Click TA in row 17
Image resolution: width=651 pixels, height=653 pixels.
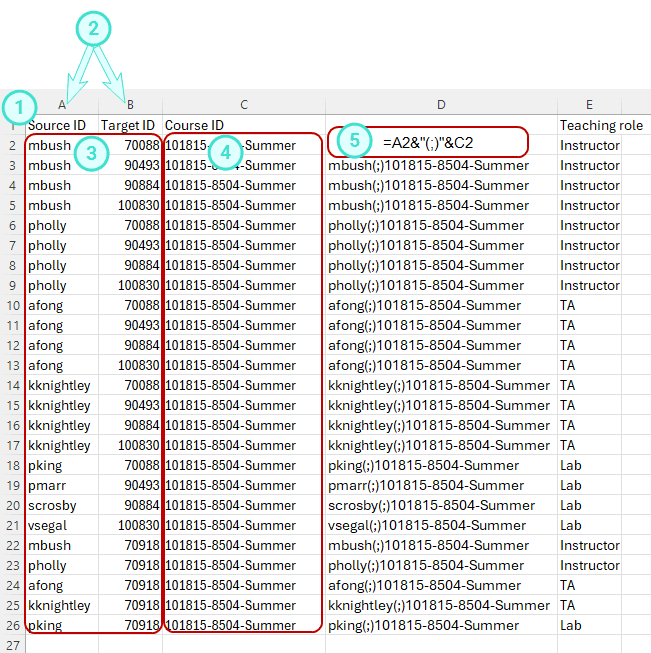589,445
